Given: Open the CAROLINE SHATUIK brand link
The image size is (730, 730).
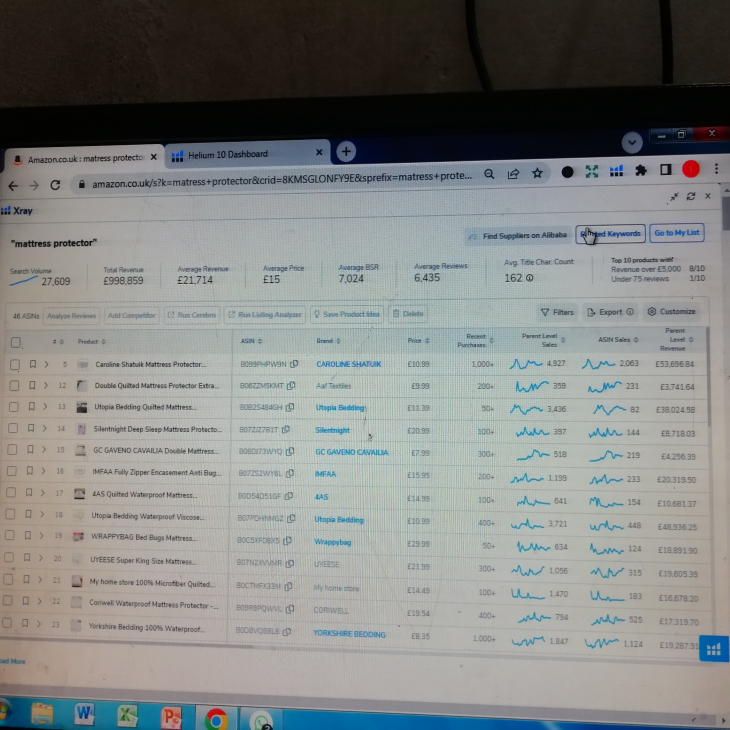Looking at the screenshot, I should tap(349, 364).
